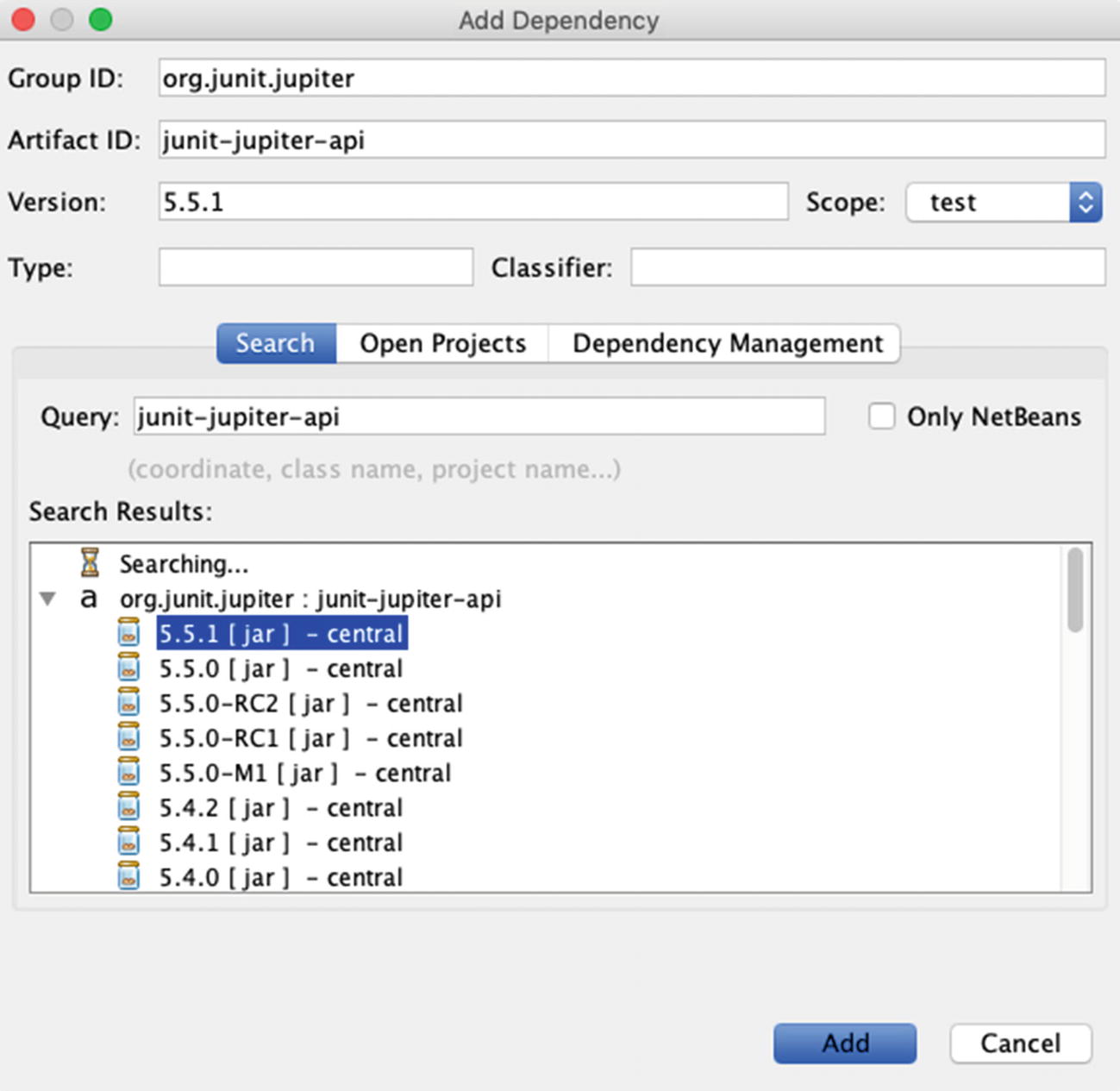Image resolution: width=1120 pixels, height=1091 pixels.
Task: Click the Cancel button
Action: coord(1021,1044)
